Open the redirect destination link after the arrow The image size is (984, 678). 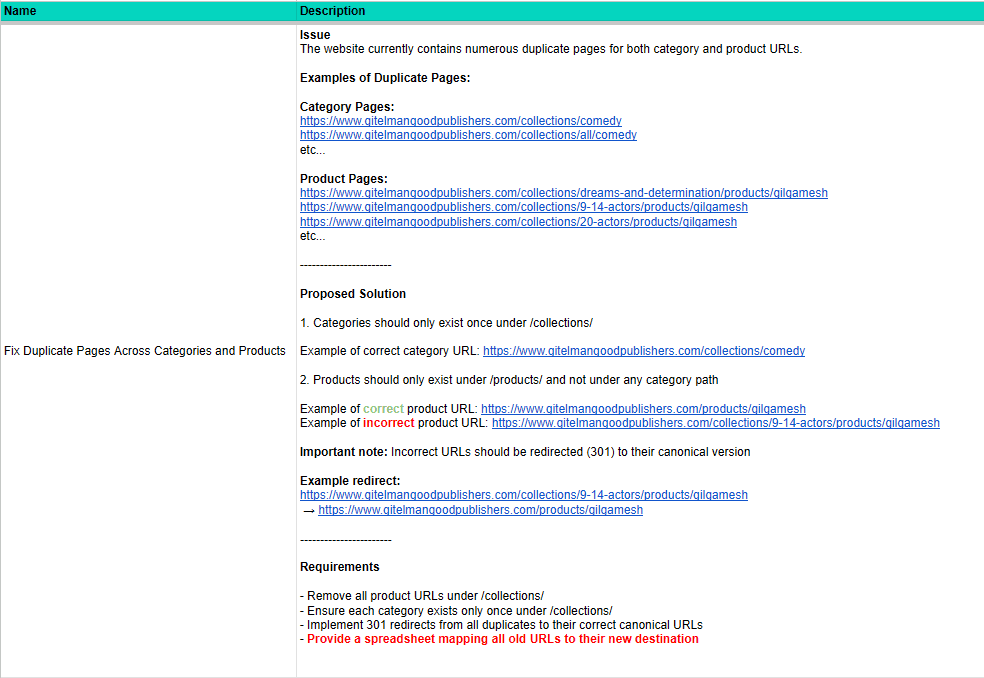pos(481,510)
